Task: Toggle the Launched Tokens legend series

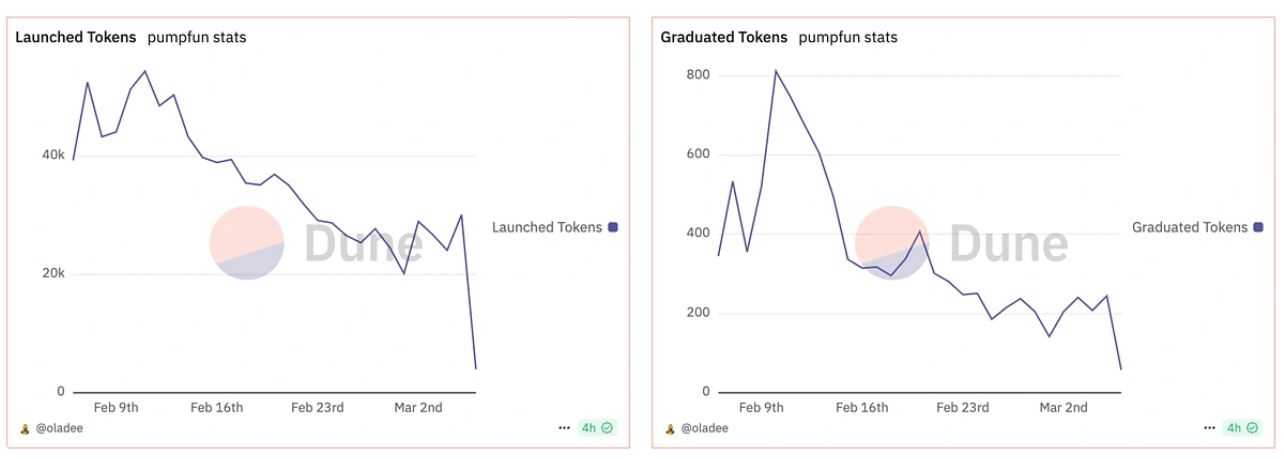Action: pos(547,227)
